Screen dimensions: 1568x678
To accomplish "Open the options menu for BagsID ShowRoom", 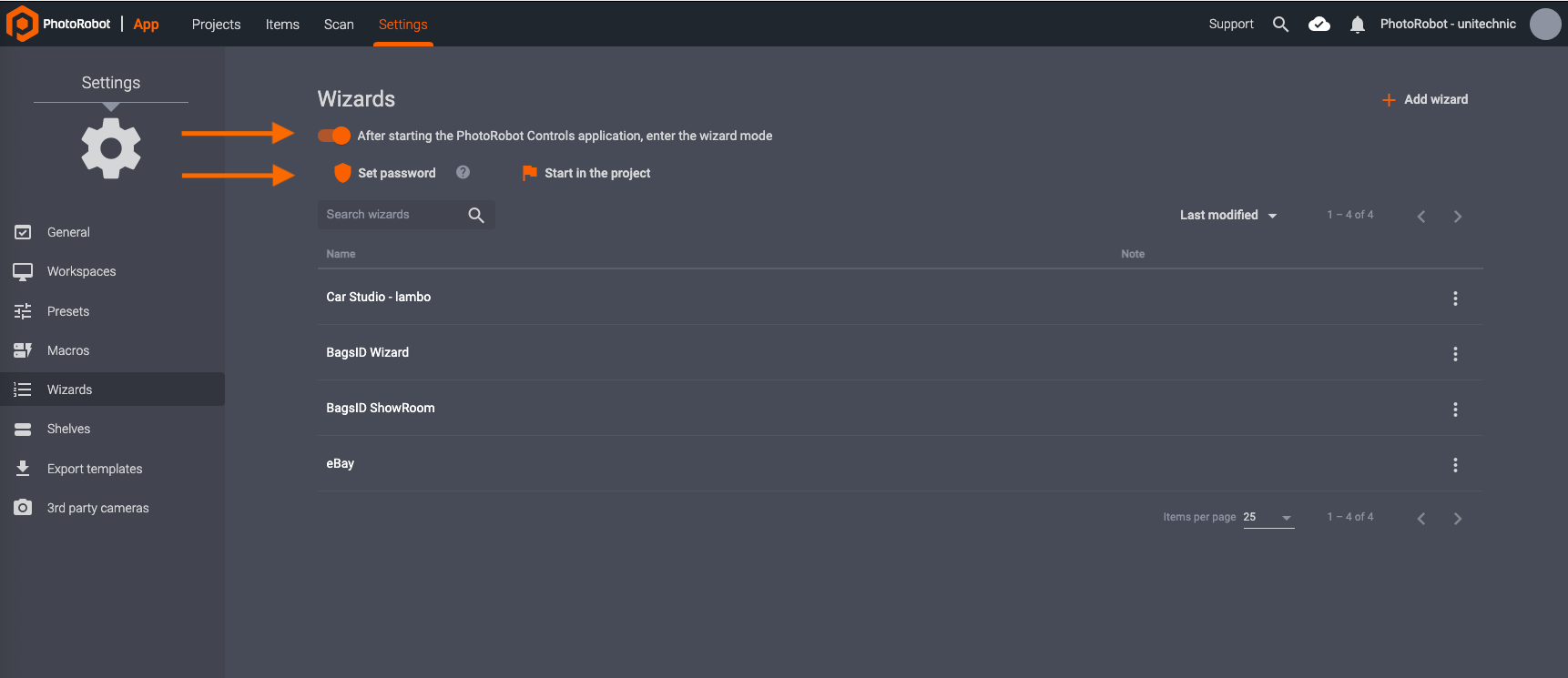I will [1455, 410].
